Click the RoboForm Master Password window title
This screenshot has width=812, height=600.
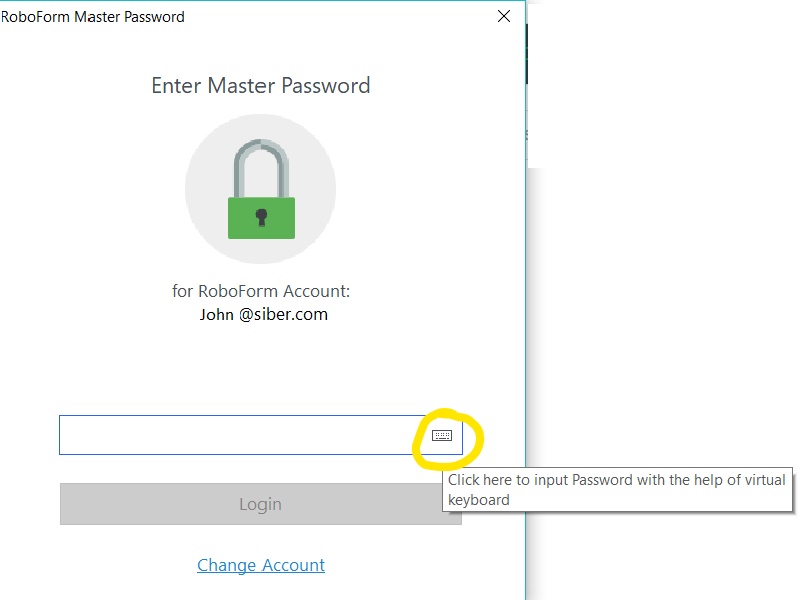tap(93, 17)
